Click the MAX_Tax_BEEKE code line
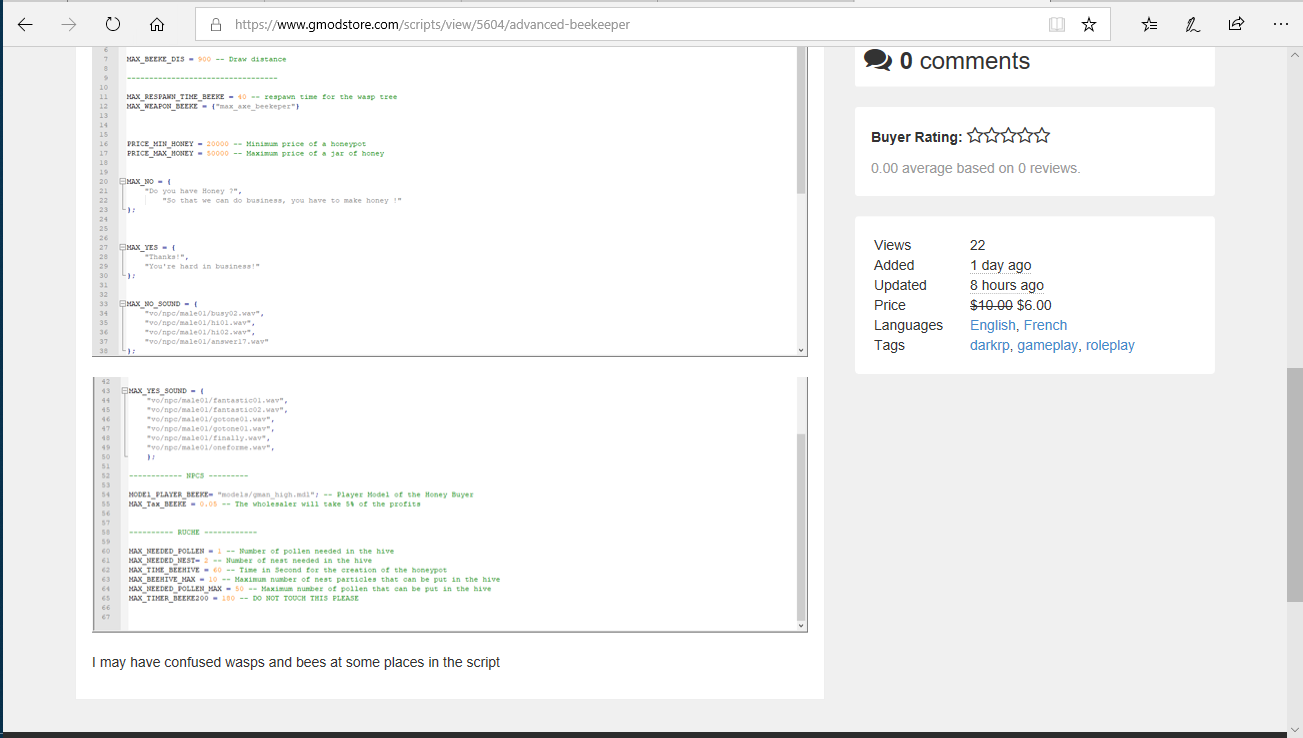Viewport: 1303px width, 738px height. [x=275, y=504]
